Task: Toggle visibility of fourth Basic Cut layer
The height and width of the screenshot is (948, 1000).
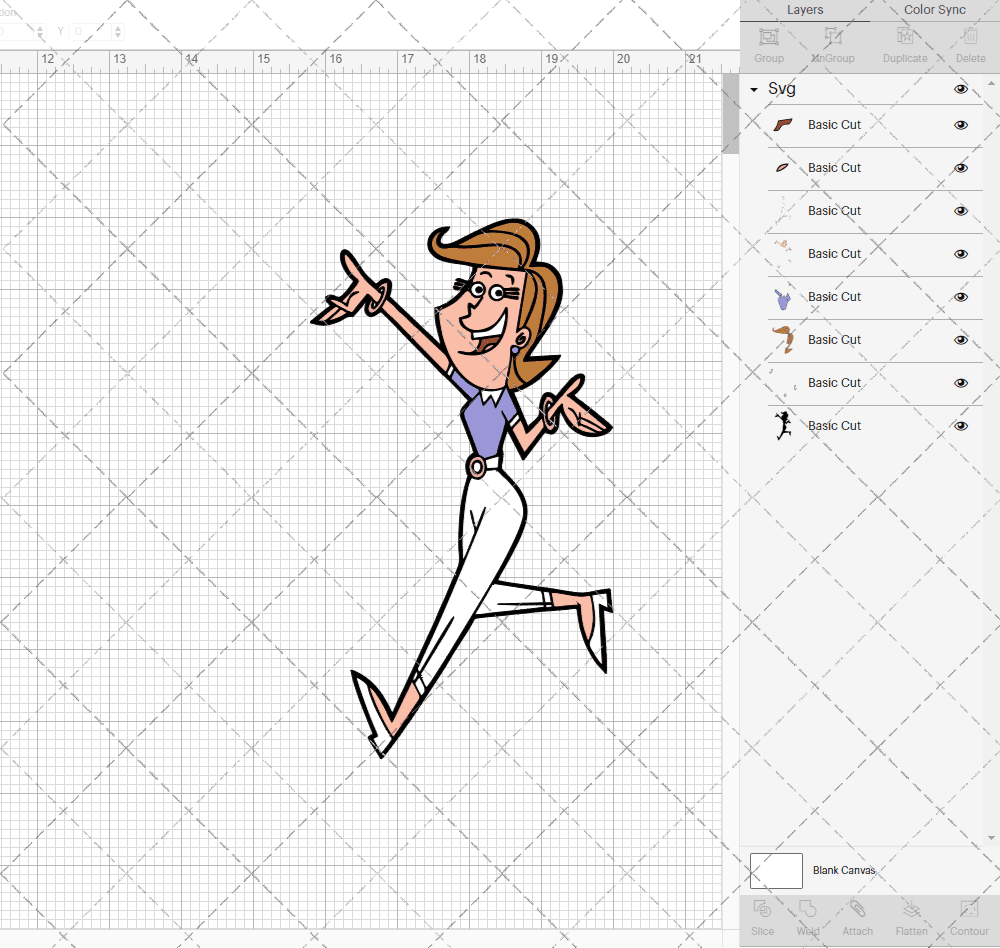Action: 960,254
